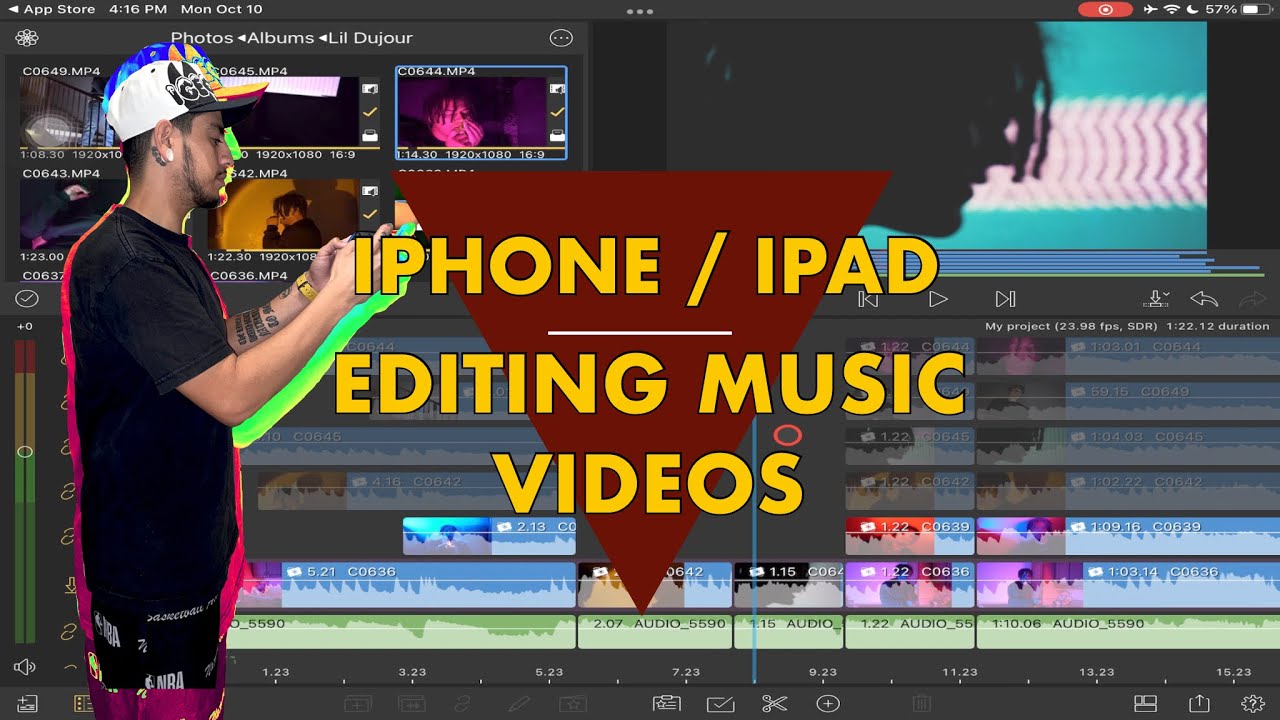
Task: Return to the App Store via back link
Action: pos(52,9)
